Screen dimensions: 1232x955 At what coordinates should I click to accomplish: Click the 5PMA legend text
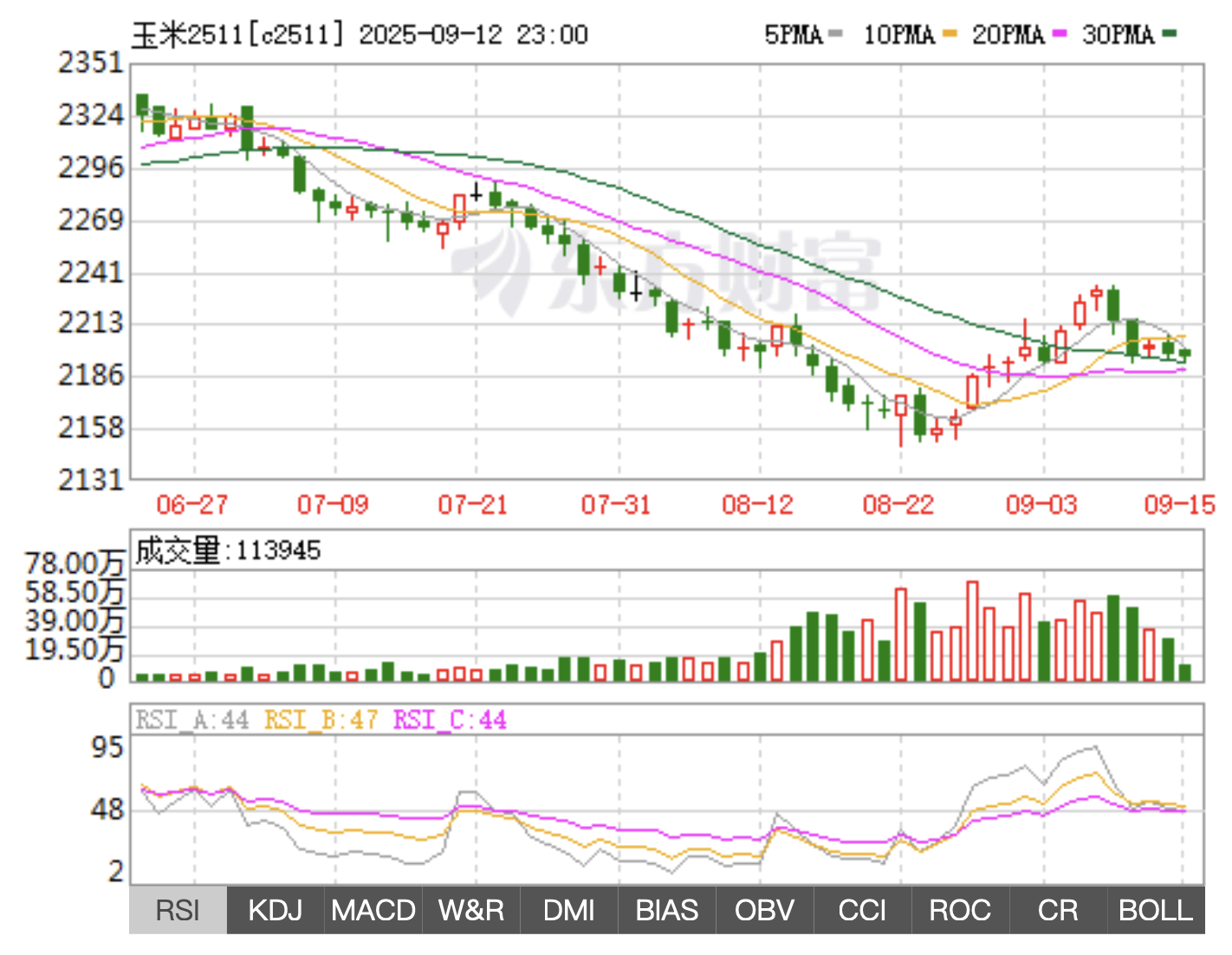[794, 35]
